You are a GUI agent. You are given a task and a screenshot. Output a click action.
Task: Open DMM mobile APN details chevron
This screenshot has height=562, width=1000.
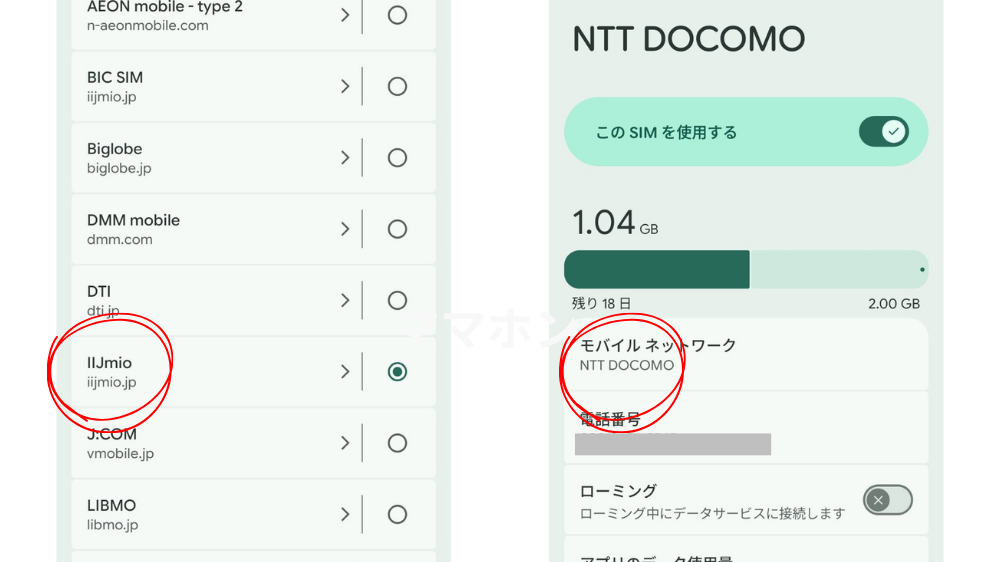(345, 229)
